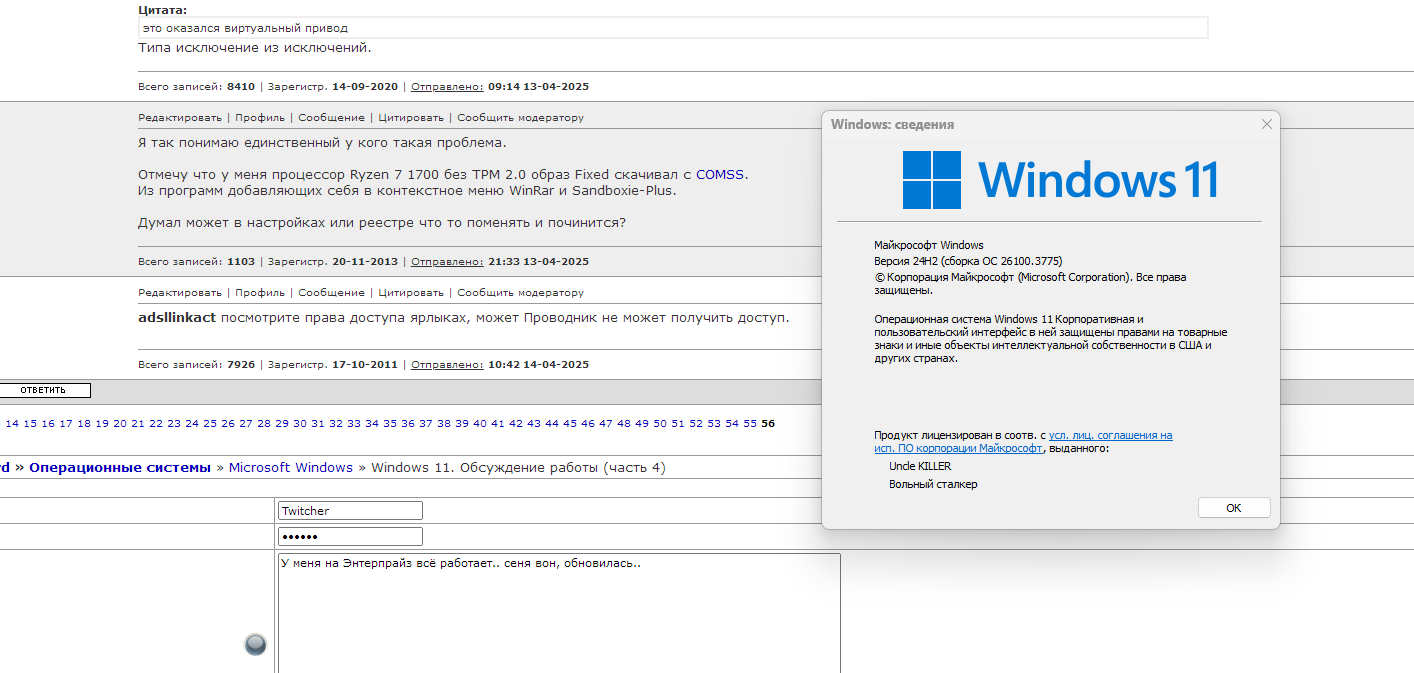Select page 30 in the pagination
This screenshot has width=1414, height=673.
(300, 424)
